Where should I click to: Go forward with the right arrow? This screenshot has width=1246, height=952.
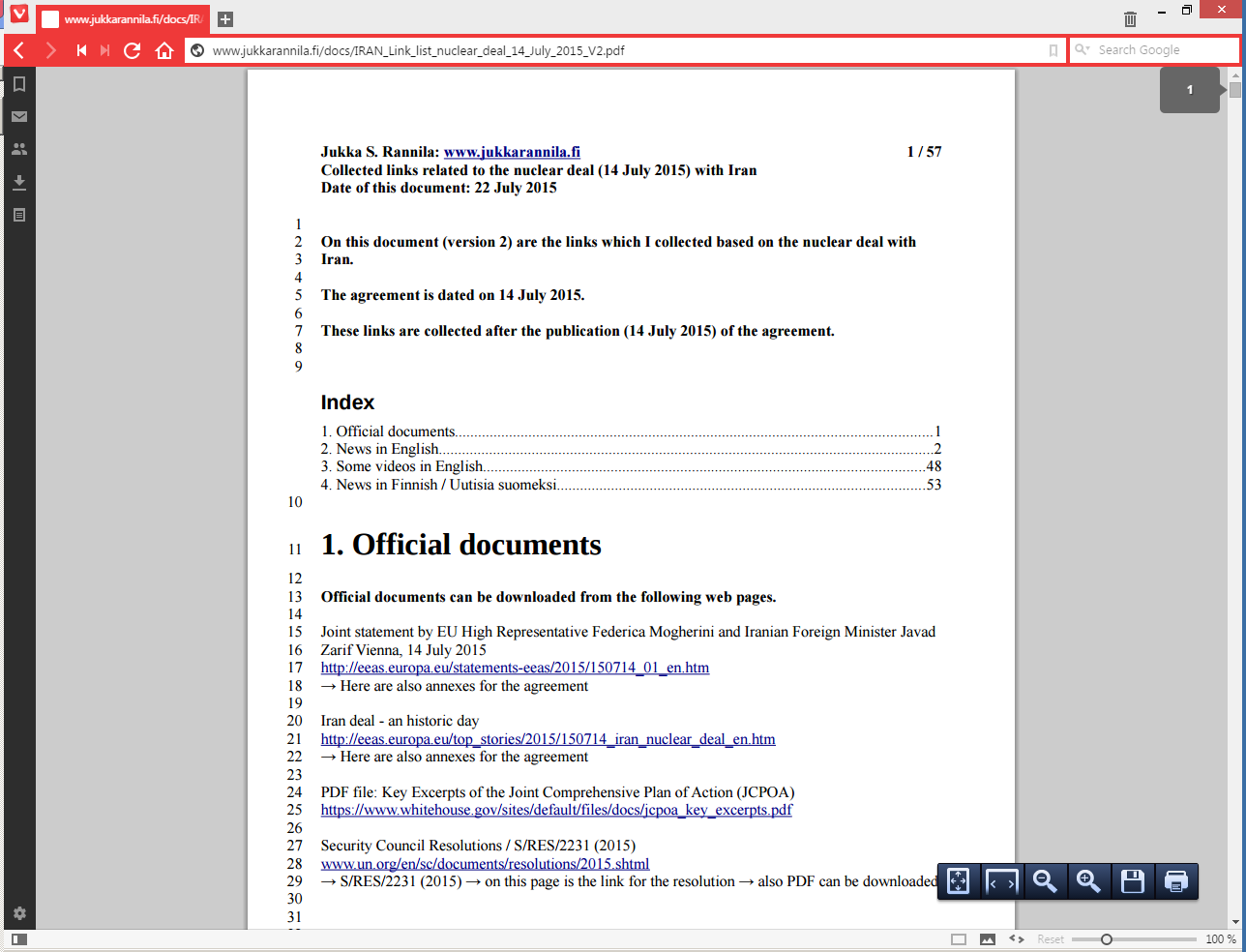point(51,50)
